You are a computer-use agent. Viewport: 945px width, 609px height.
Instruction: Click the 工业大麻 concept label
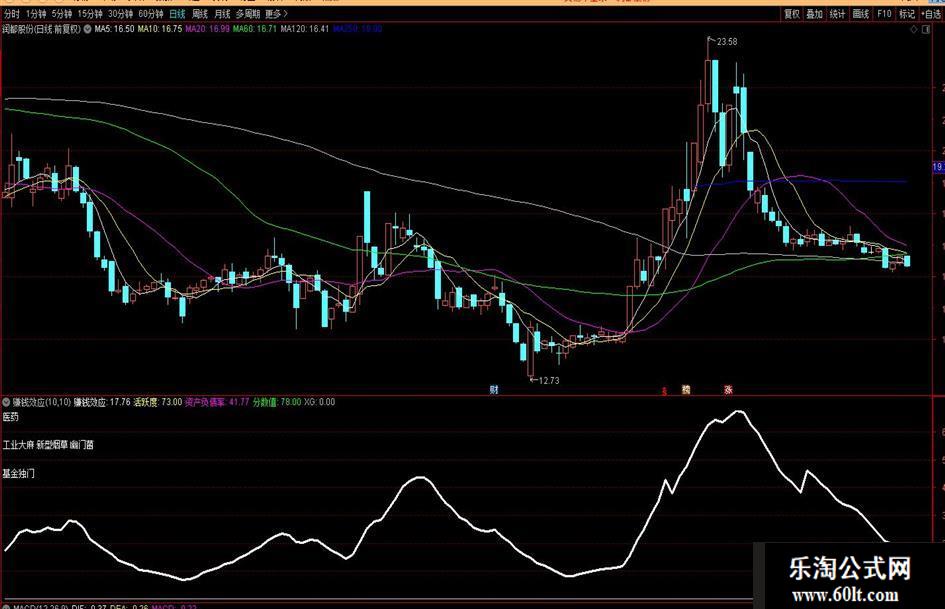tap(18, 445)
